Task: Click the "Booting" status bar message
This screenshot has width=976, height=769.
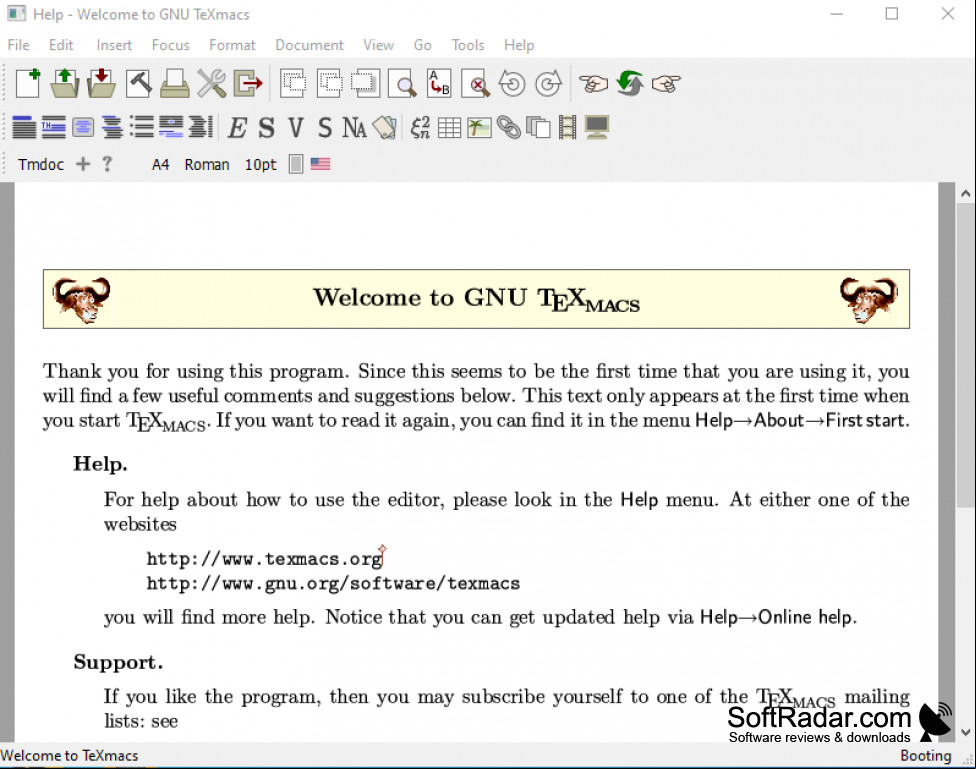Action: (926, 756)
